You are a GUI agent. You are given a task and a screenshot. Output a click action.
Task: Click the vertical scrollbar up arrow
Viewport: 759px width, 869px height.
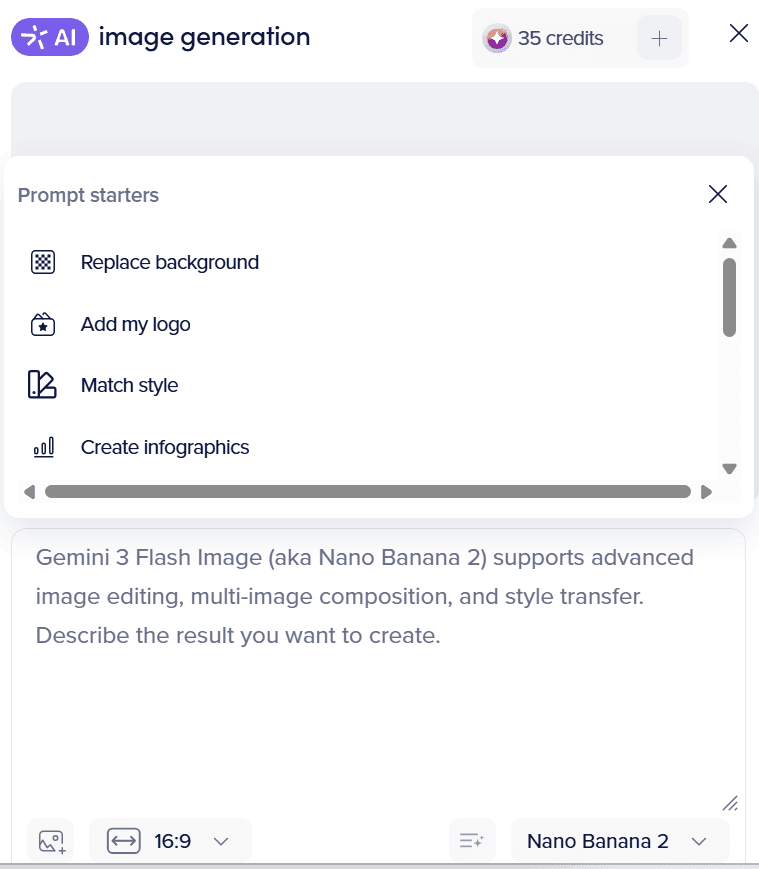[729, 243]
